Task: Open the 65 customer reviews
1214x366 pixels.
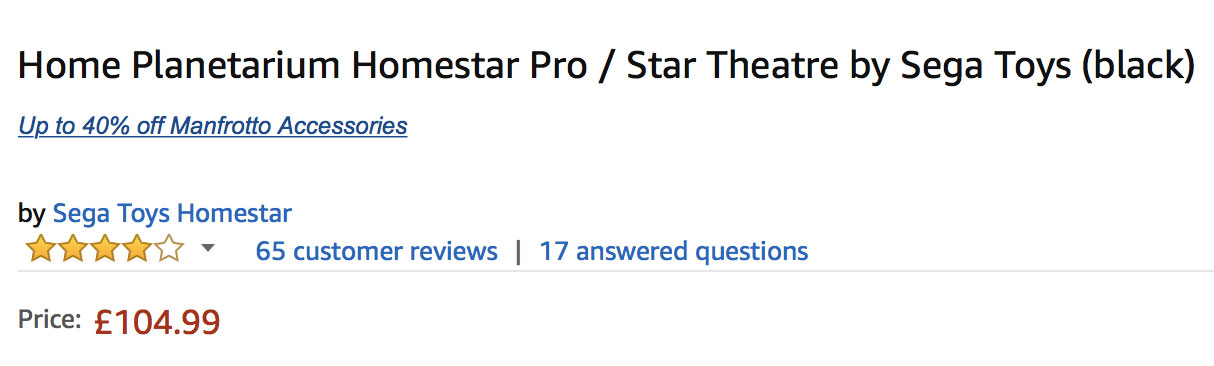Action: coord(376,251)
